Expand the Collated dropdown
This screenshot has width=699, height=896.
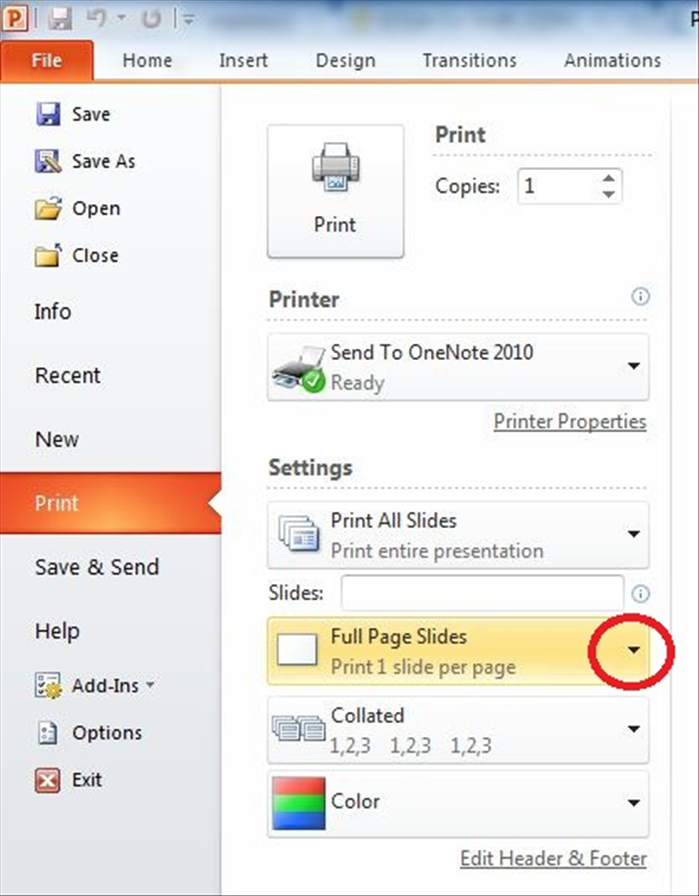(458, 730)
